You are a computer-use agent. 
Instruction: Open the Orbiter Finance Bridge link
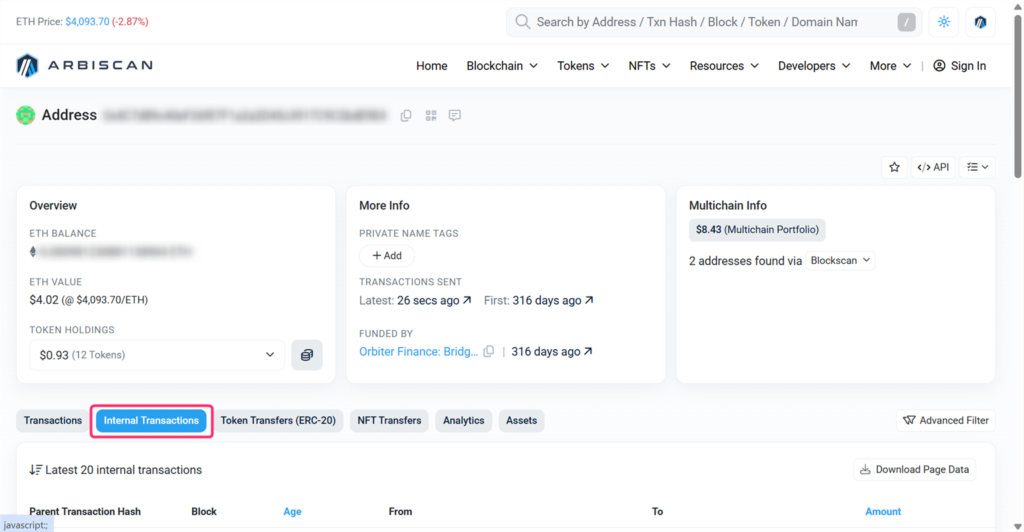coord(419,352)
